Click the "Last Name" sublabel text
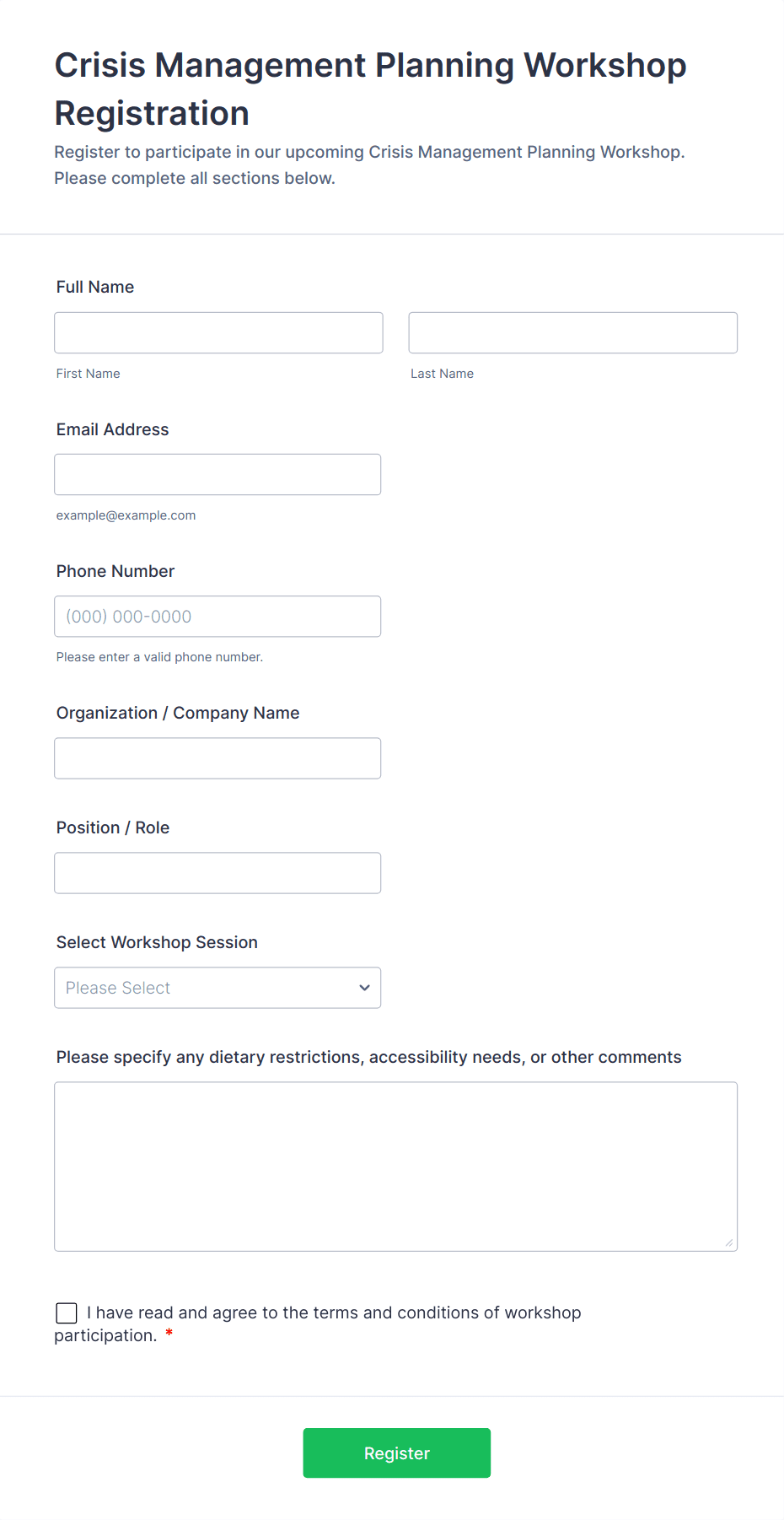The height and width of the screenshot is (1520, 784). click(442, 374)
